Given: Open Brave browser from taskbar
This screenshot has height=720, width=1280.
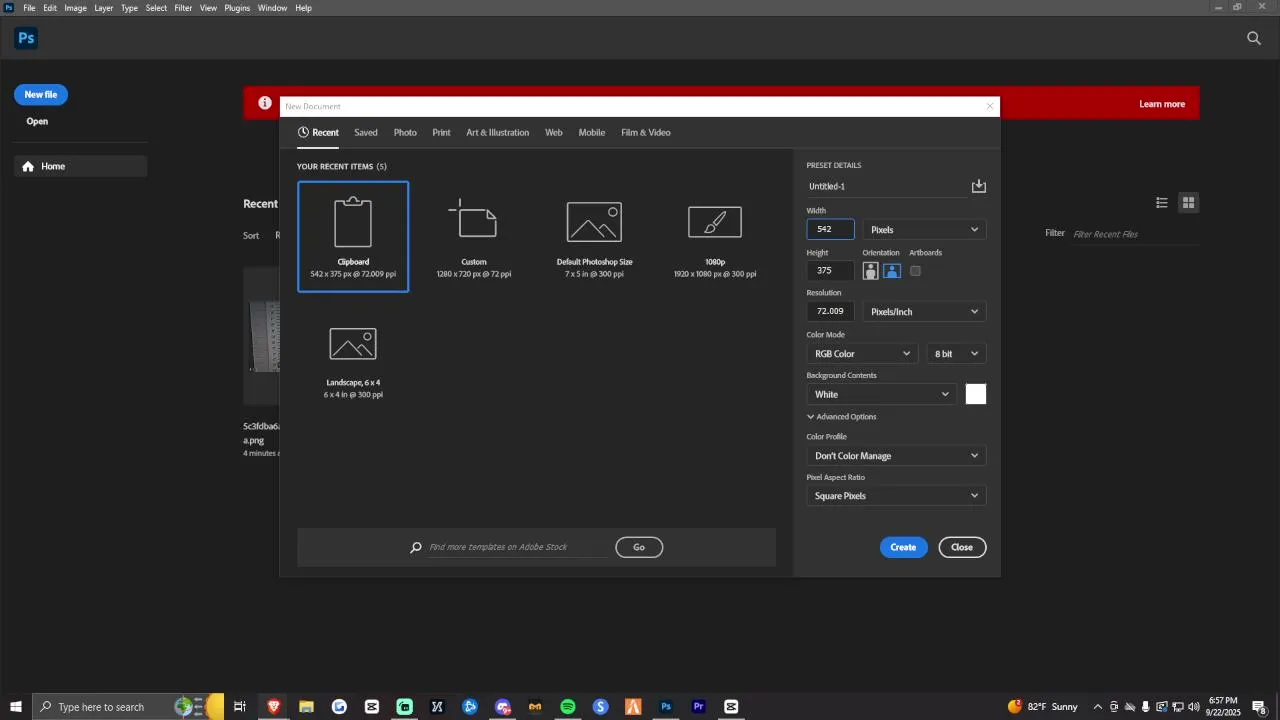Looking at the screenshot, I should pyautogui.click(x=273, y=707).
